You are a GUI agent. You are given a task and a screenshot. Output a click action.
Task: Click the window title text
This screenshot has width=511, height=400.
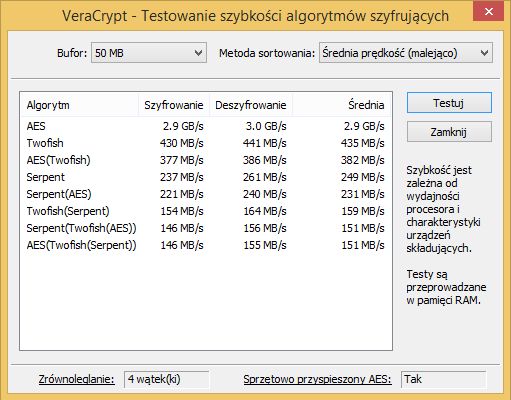coord(255,16)
